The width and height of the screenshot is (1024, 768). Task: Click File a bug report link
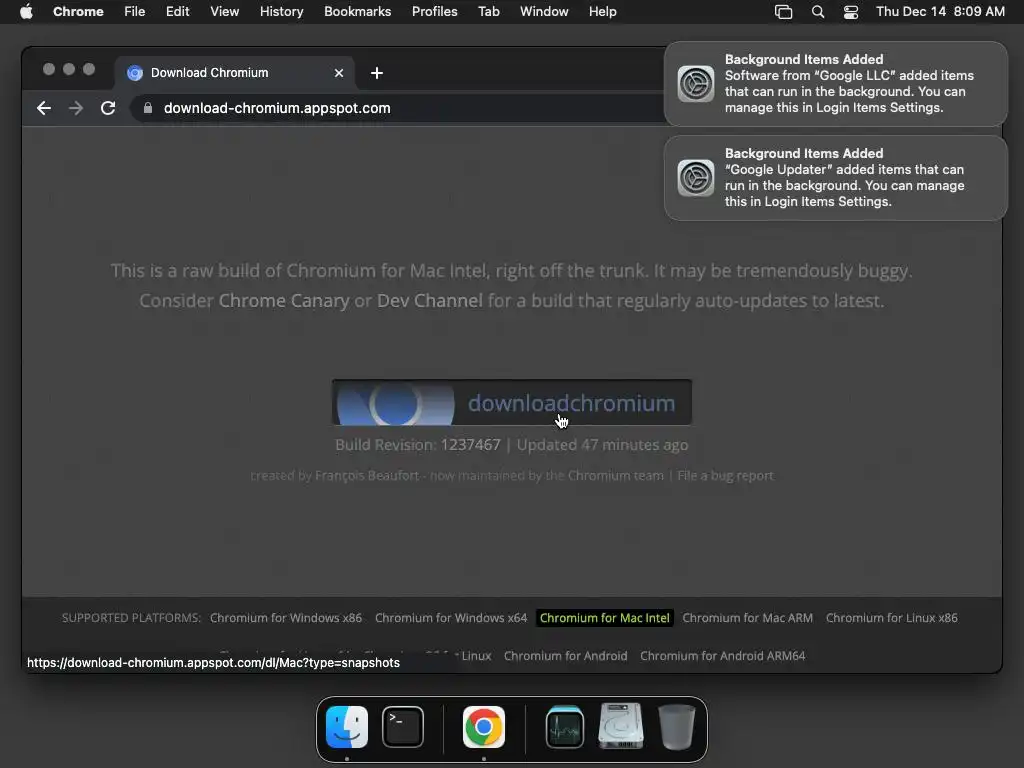tap(725, 475)
